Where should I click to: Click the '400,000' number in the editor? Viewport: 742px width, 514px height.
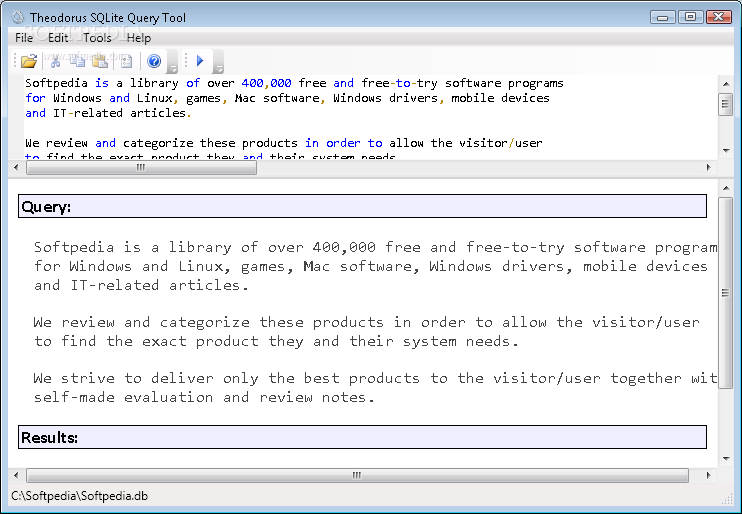266,83
